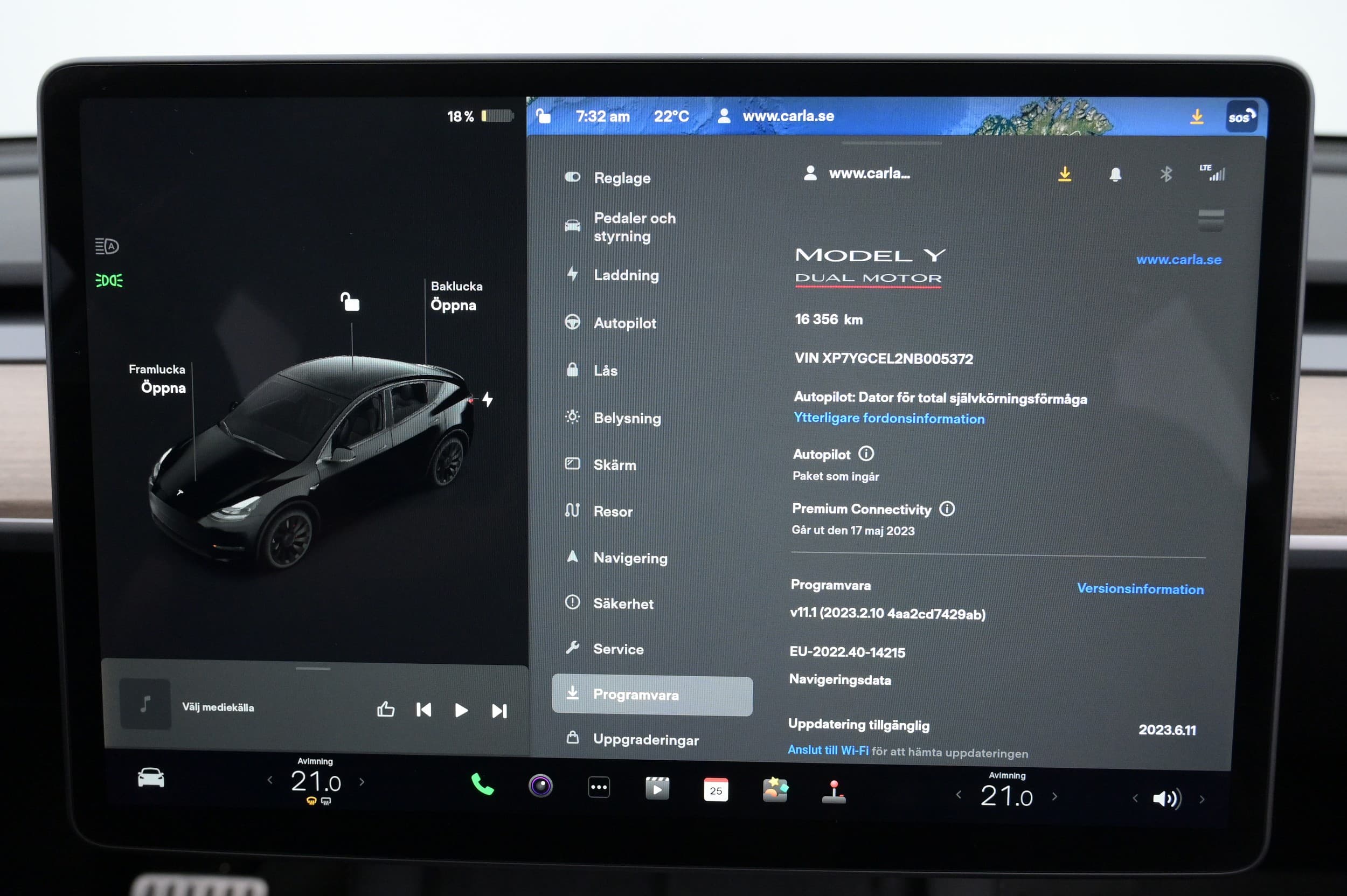Open the Phone app
The height and width of the screenshot is (896, 1347).
click(x=482, y=784)
